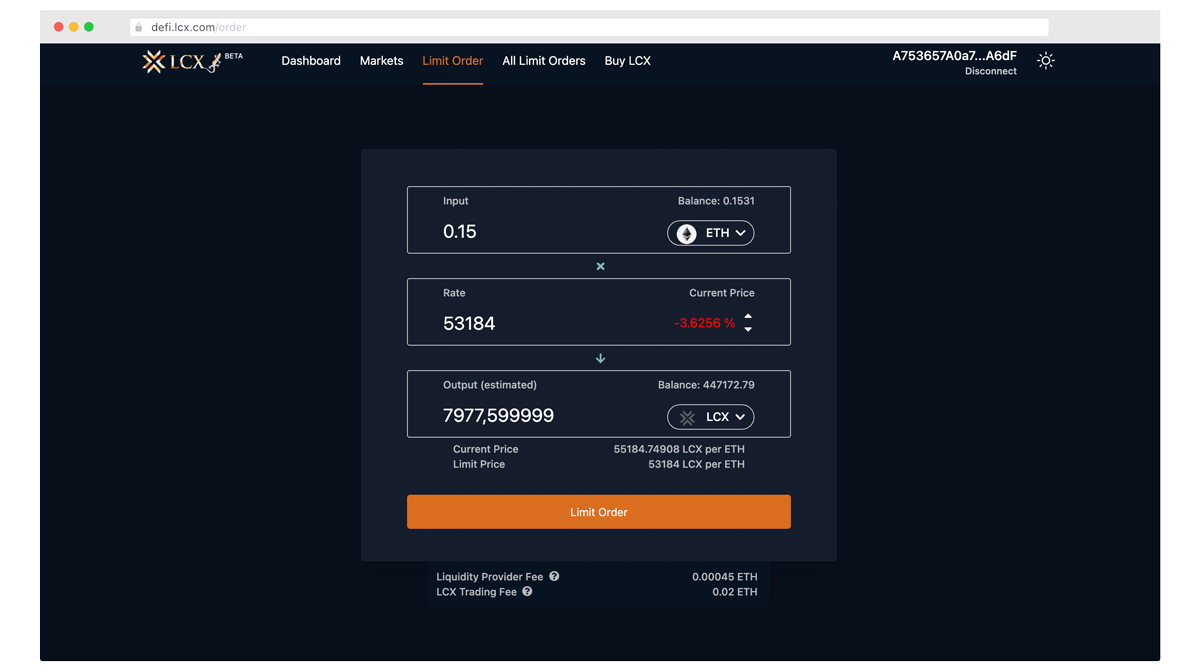This screenshot has height=671, width=1200.
Task: Maximize the browser window with the green button
Action: [x=89, y=27]
